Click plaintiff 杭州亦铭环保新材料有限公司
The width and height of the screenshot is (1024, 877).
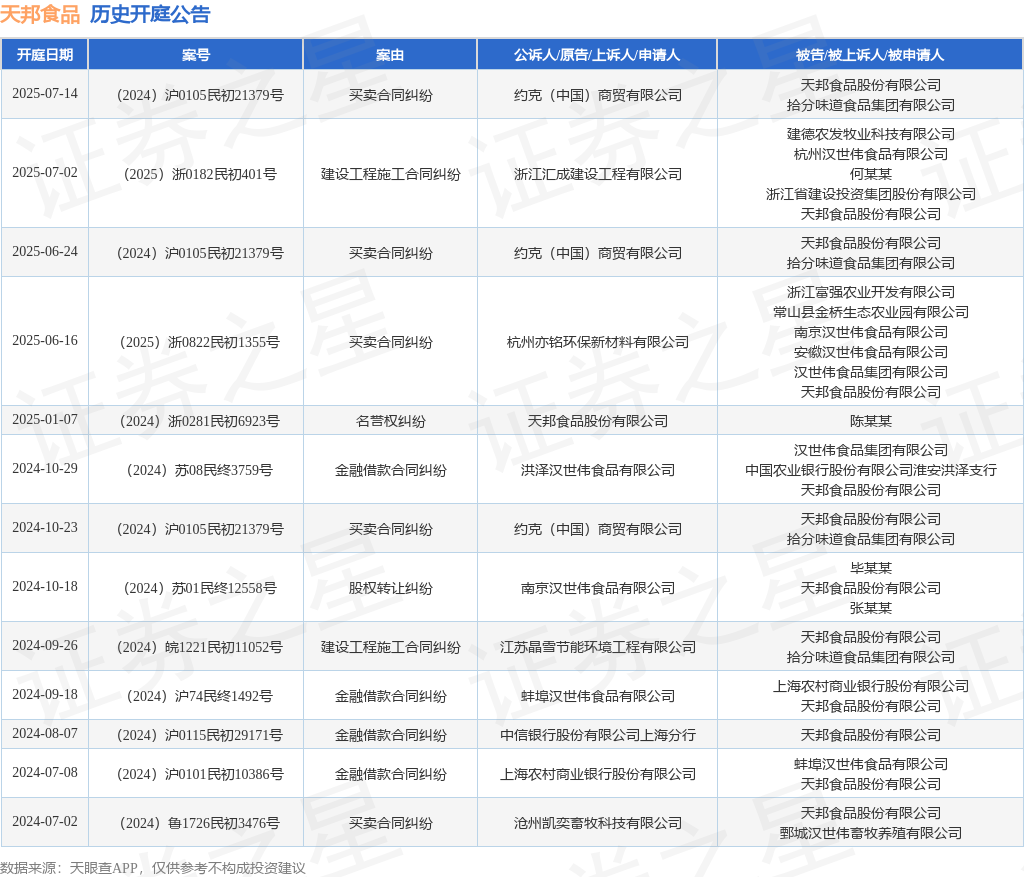[x=598, y=342]
